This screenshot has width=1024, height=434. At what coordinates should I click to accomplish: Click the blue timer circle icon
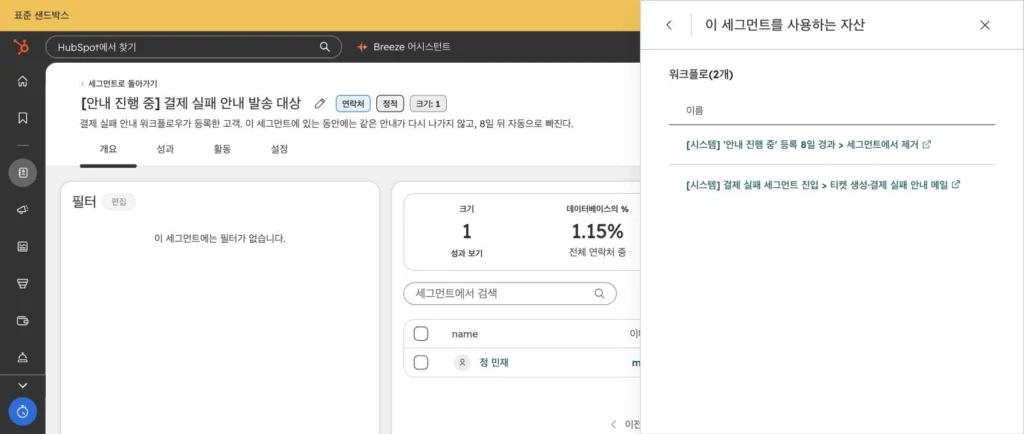[x=23, y=412]
